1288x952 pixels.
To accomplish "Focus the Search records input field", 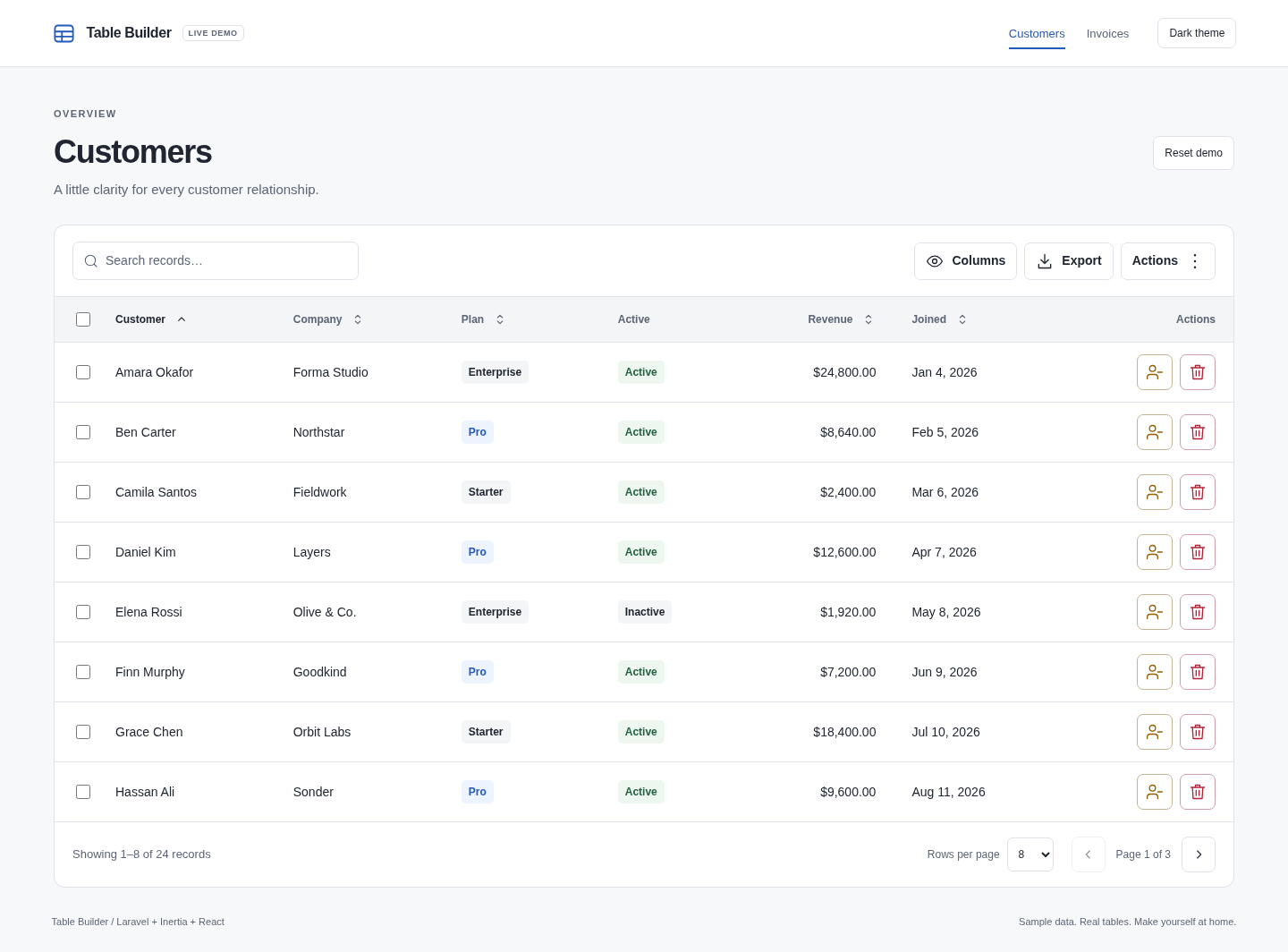I will (x=216, y=260).
